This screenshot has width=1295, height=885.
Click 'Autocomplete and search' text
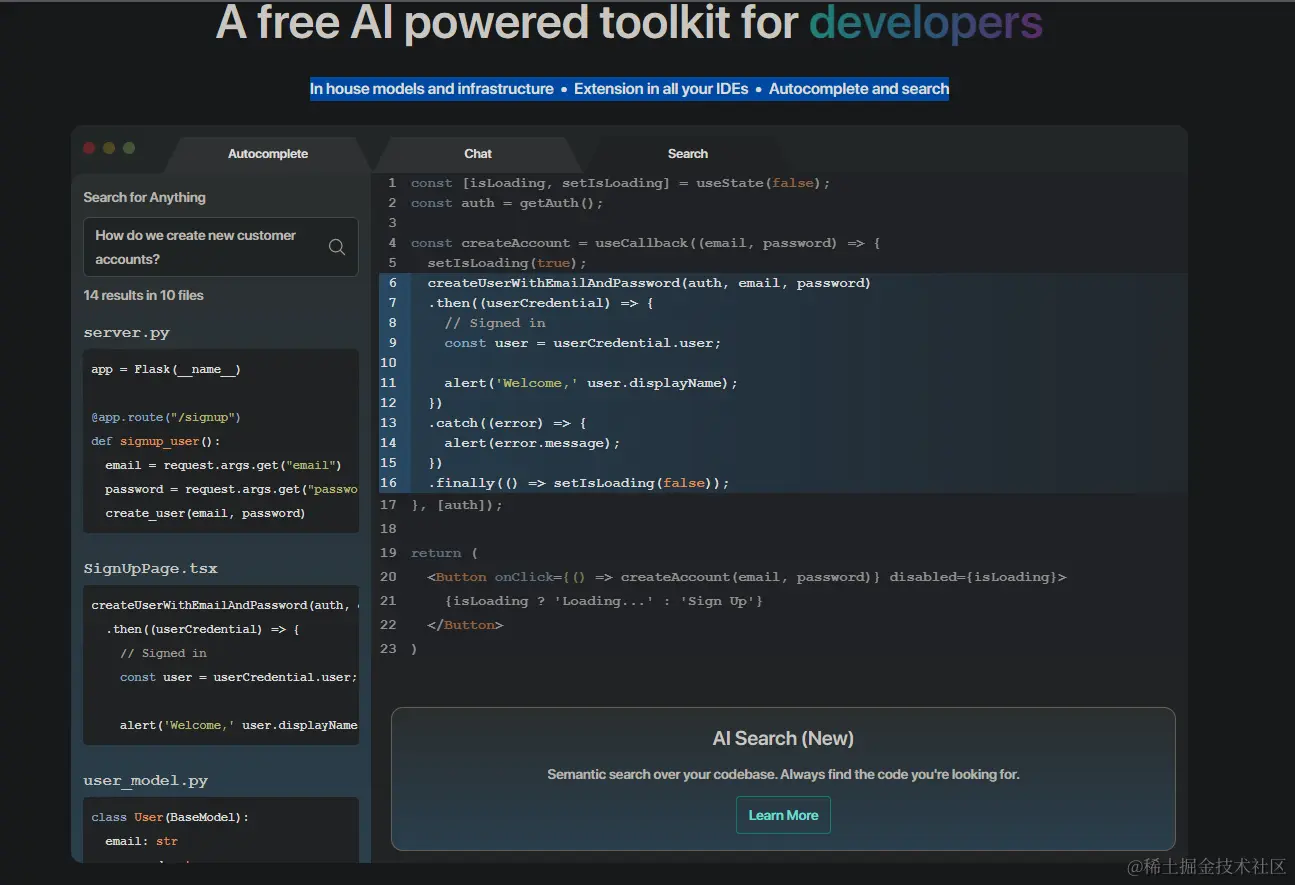859,89
